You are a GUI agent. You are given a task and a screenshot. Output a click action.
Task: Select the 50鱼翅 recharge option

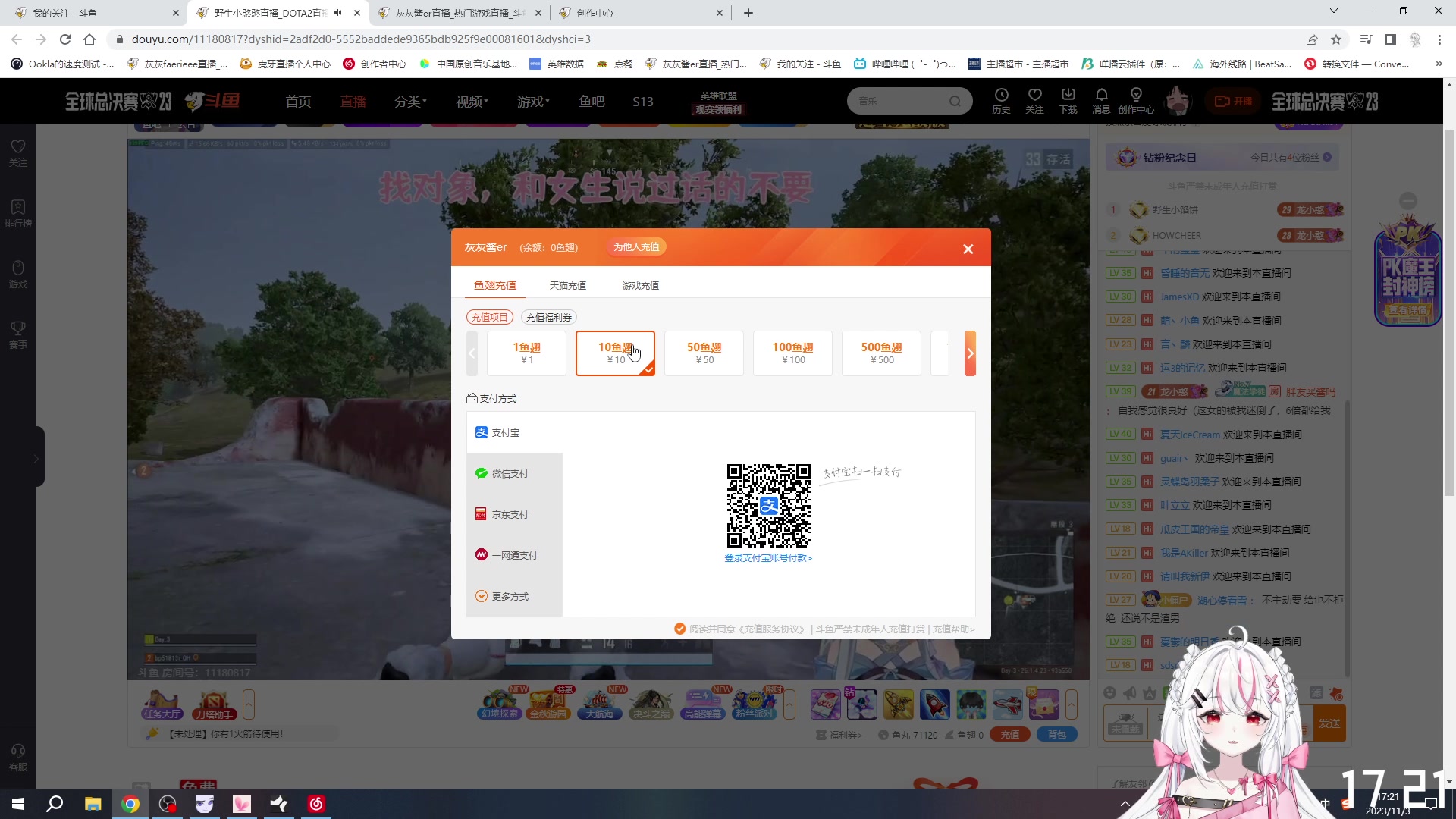(704, 353)
